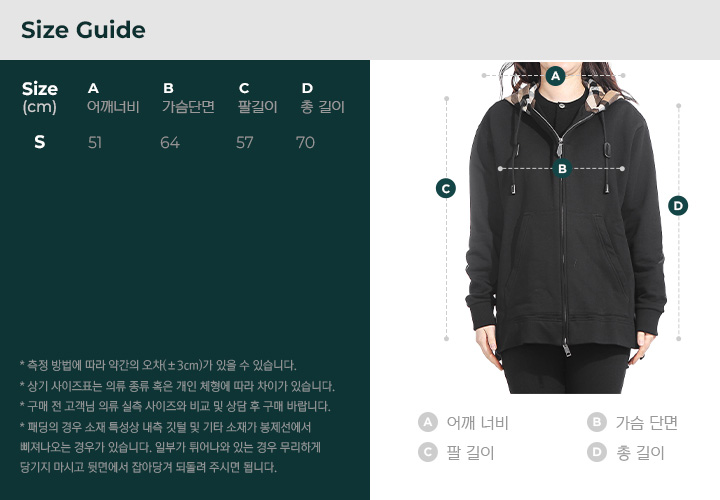Click the gray A legend icon for 어깨 너비
Image resolution: width=720 pixels, height=500 pixels.
tap(428, 422)
